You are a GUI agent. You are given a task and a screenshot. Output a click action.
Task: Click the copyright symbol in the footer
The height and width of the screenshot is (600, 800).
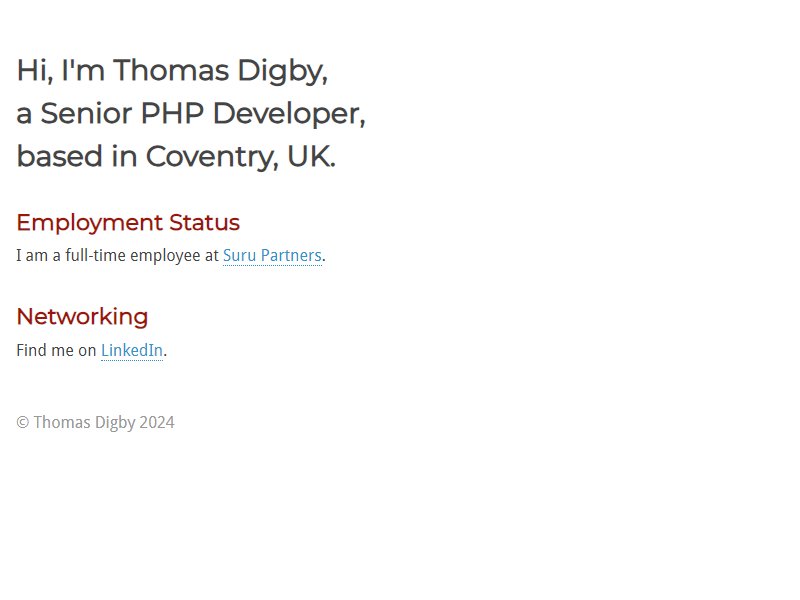22,422
